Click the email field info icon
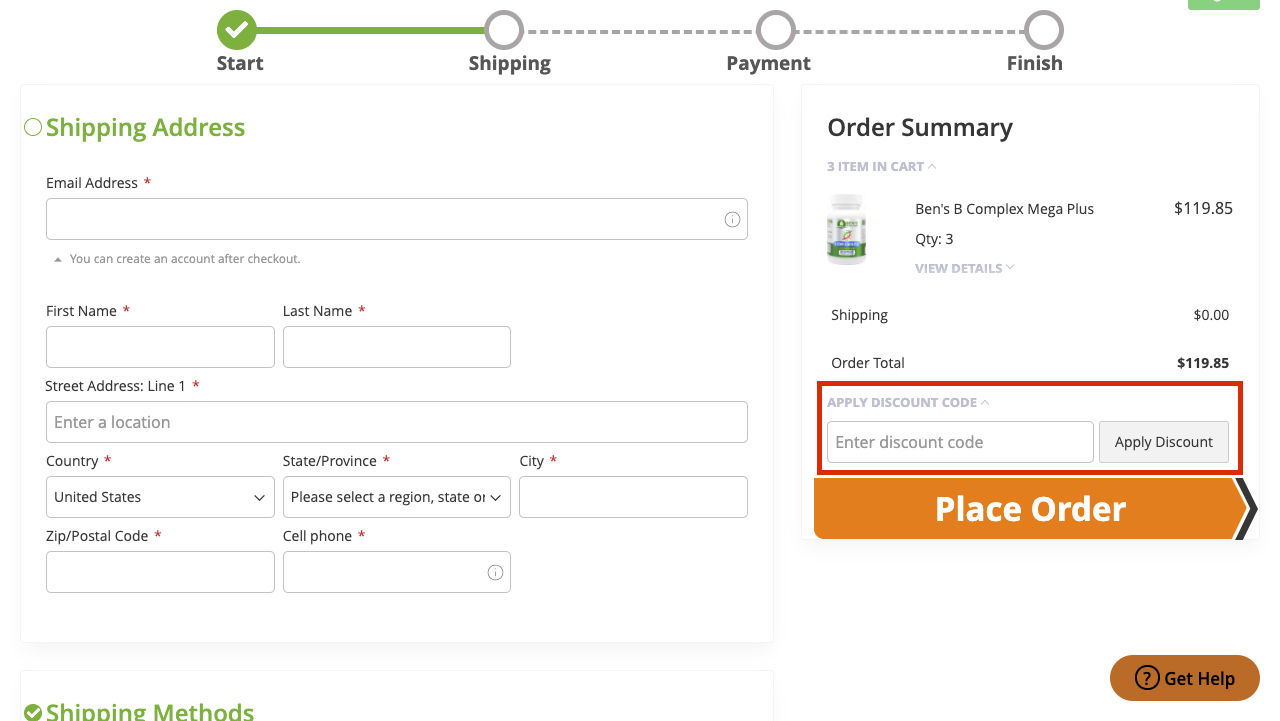Viewport: 1280px width, 721px height. tap(732, 219)
